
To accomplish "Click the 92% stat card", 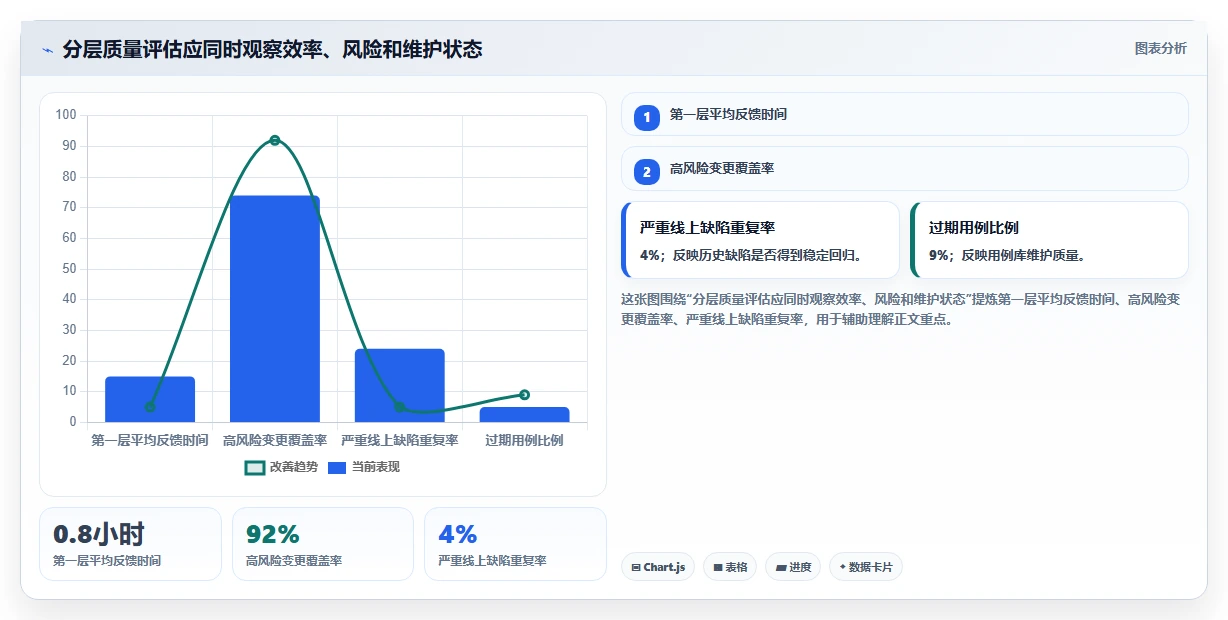I will point(322,544).
